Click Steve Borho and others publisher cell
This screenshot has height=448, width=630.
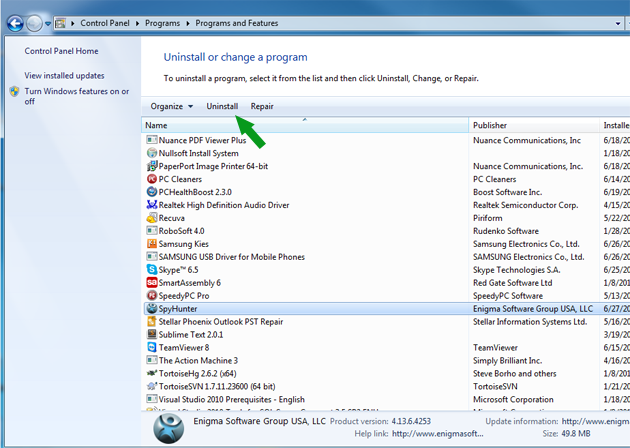[515, 374]
